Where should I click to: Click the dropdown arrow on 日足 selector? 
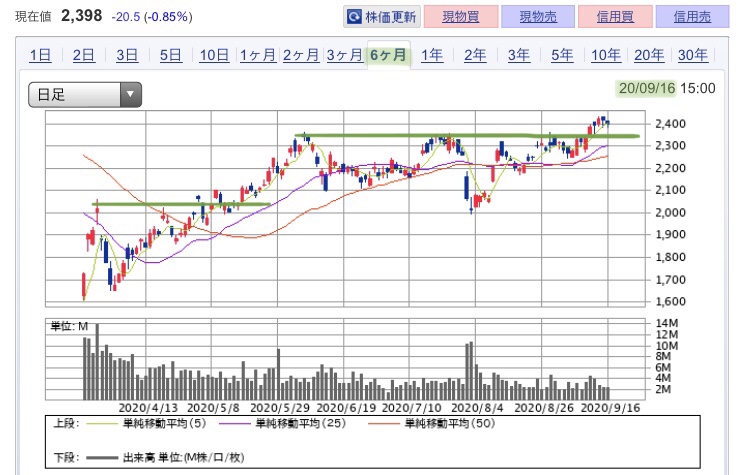pos(131,94)
